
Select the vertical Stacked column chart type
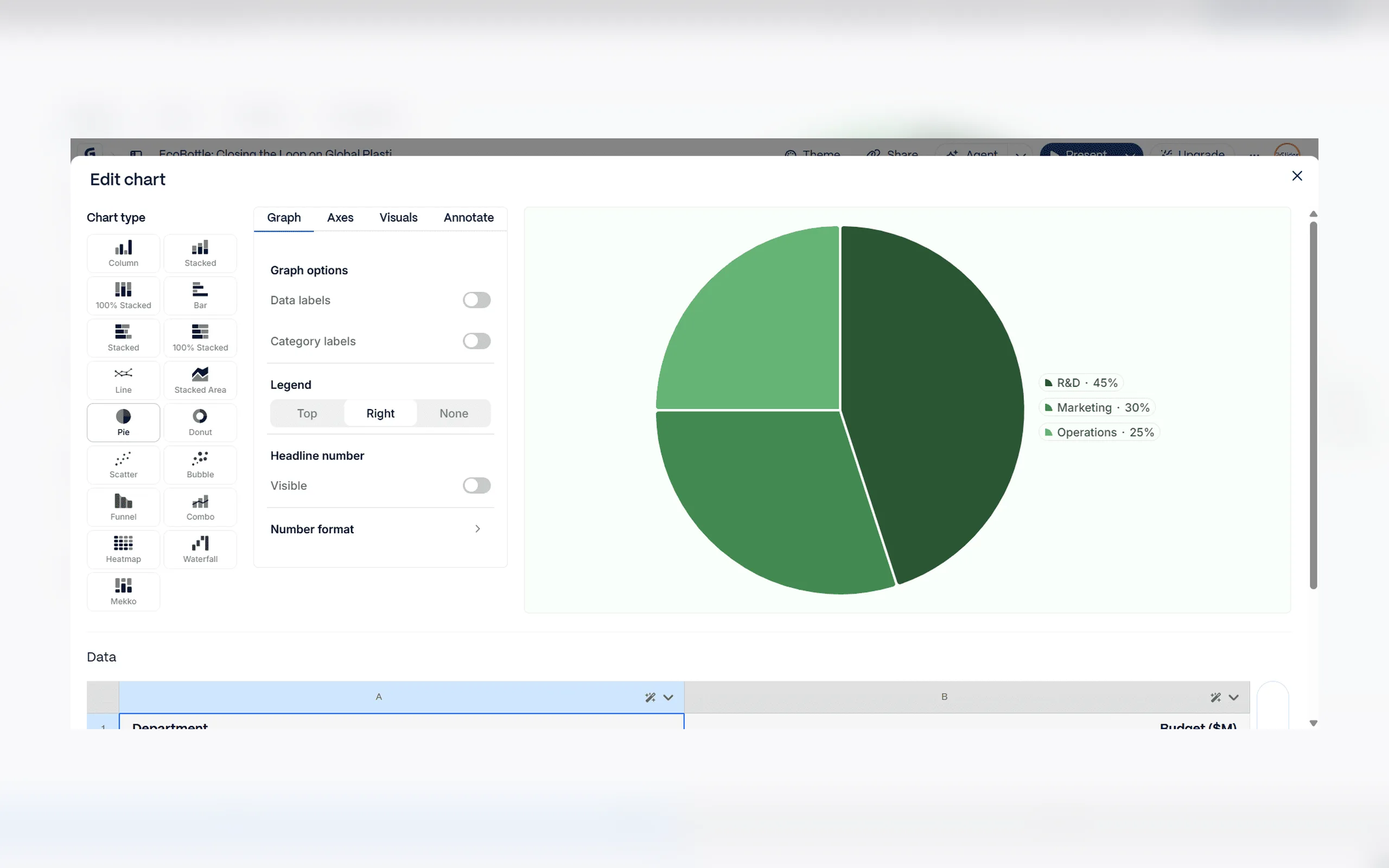coord(200,253)
